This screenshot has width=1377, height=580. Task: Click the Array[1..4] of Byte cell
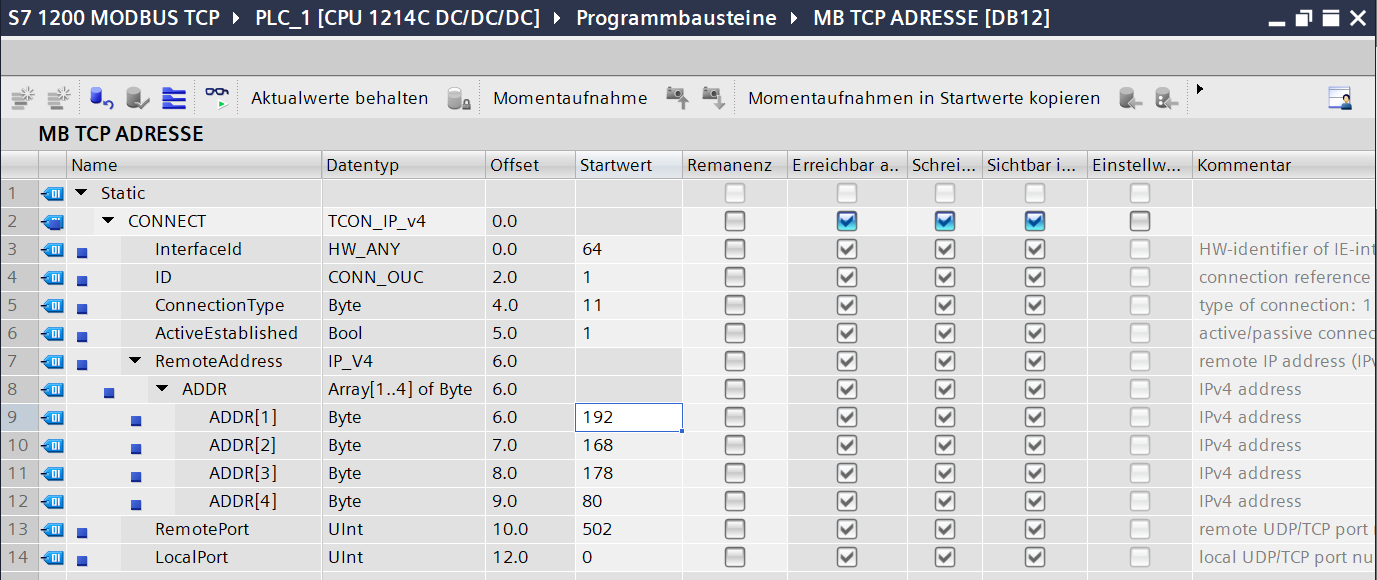(404, 389)
